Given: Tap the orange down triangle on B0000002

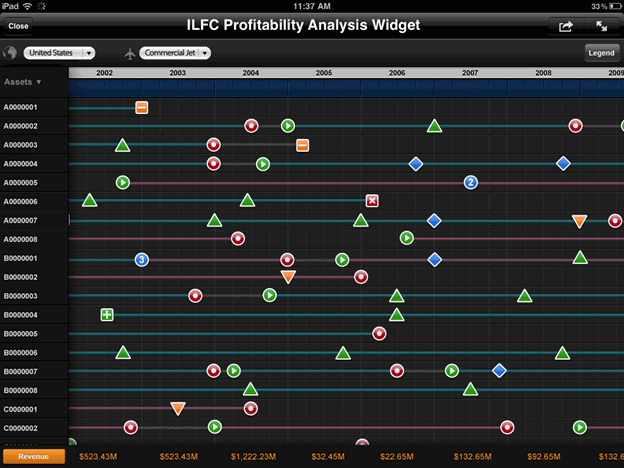Looking at the screenshot, I should click(x=288, y=277).
